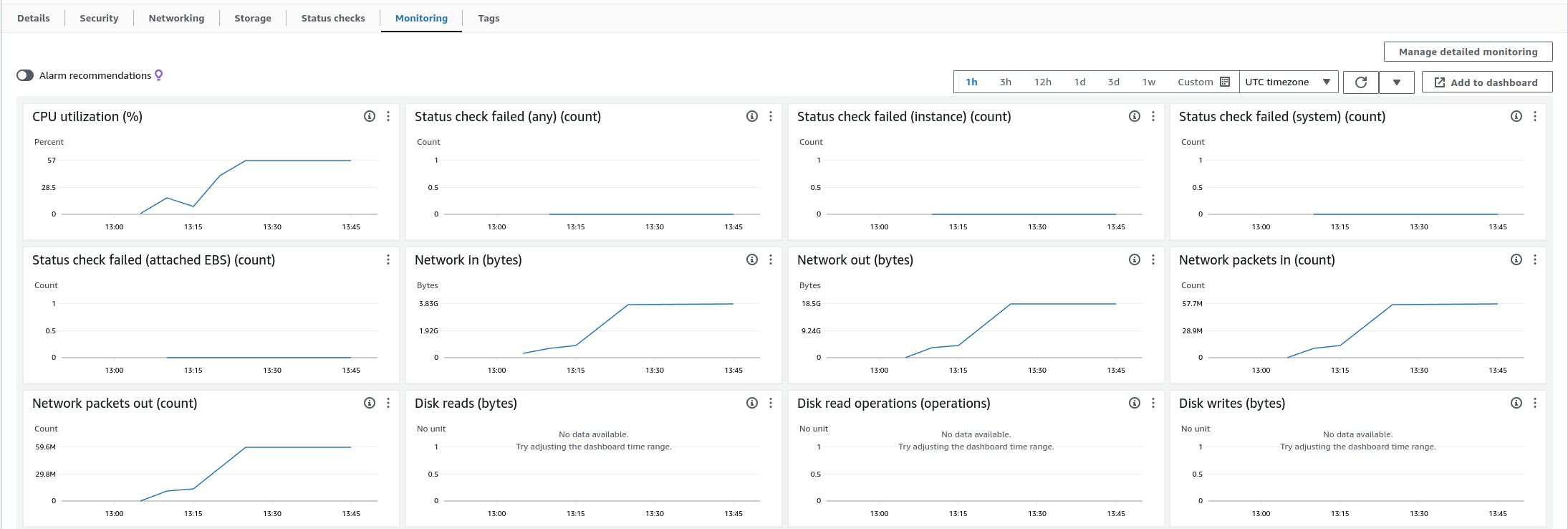Toggle Alarm recommendations switch
The width and height of the screenshot is (1568, 529).
(25, 75)
